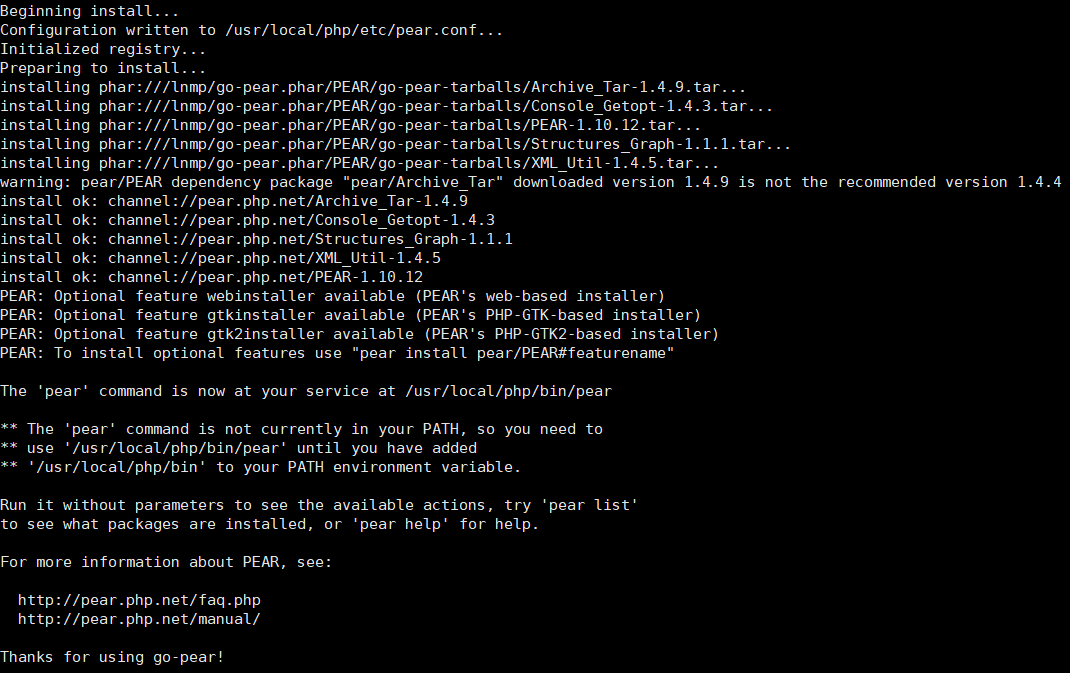Viewport: 1070px width, 673px height.
Task: Click the Archive_Tar-1.4.9.tar installing line
Action: click(x=373, y=87)
